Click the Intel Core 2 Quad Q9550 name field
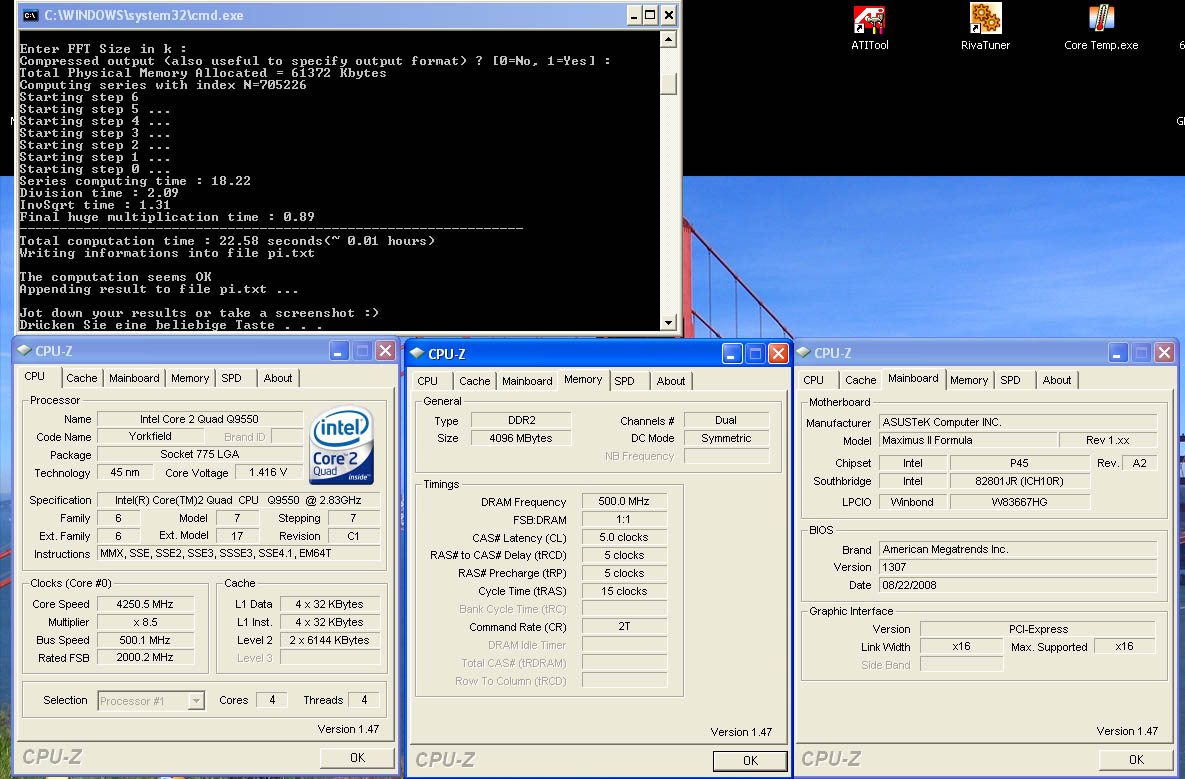The height and width of the screenshot is (779, 1185). (200, 419)
